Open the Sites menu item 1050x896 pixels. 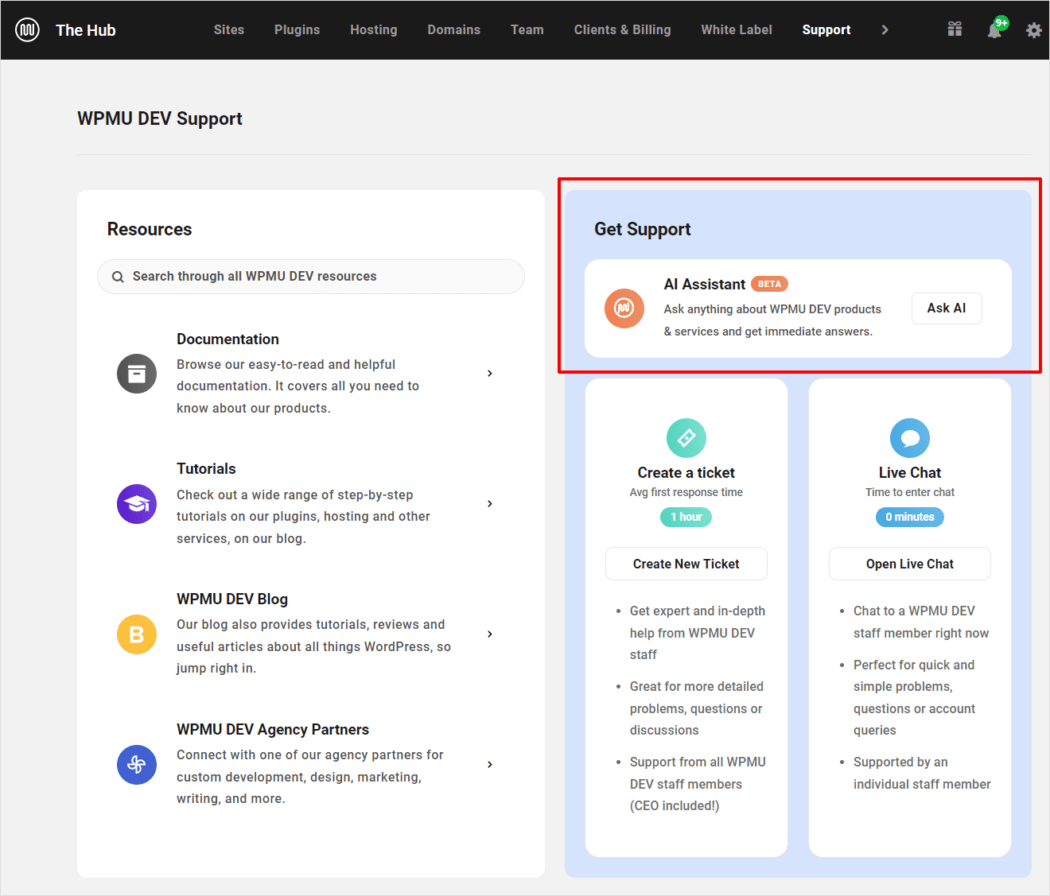[229, 29]
